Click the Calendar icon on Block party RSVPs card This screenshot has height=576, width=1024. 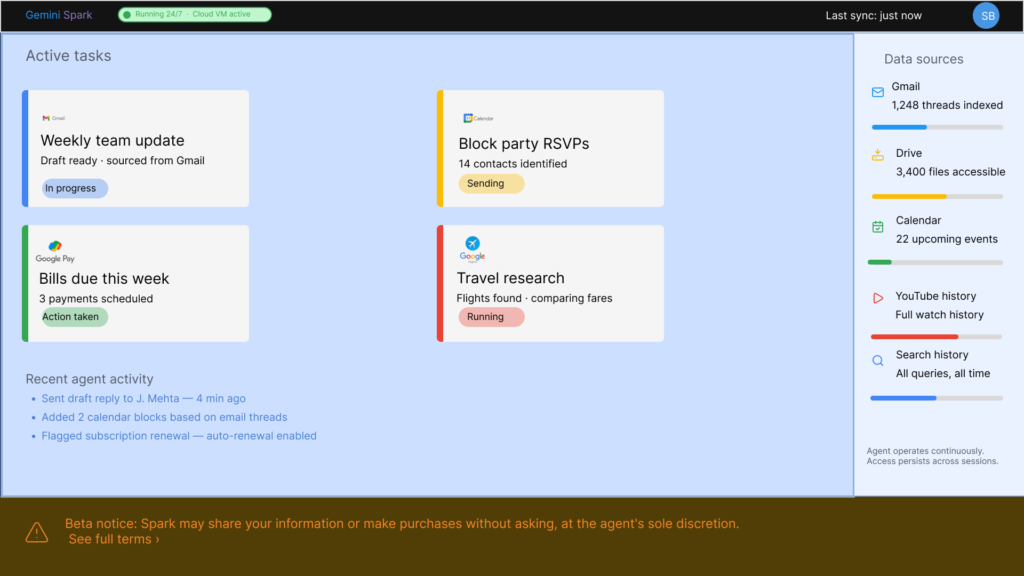point(478,118)
